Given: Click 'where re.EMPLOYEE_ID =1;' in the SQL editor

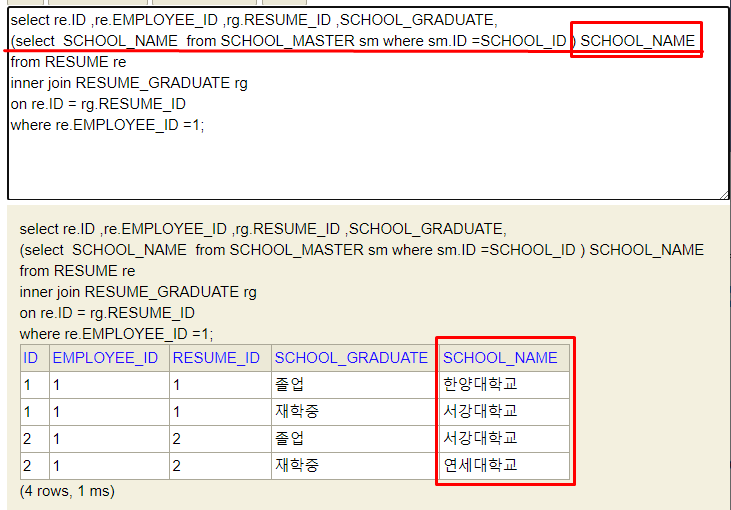Looking at the screenshot, I should click(x=107, y=125).
